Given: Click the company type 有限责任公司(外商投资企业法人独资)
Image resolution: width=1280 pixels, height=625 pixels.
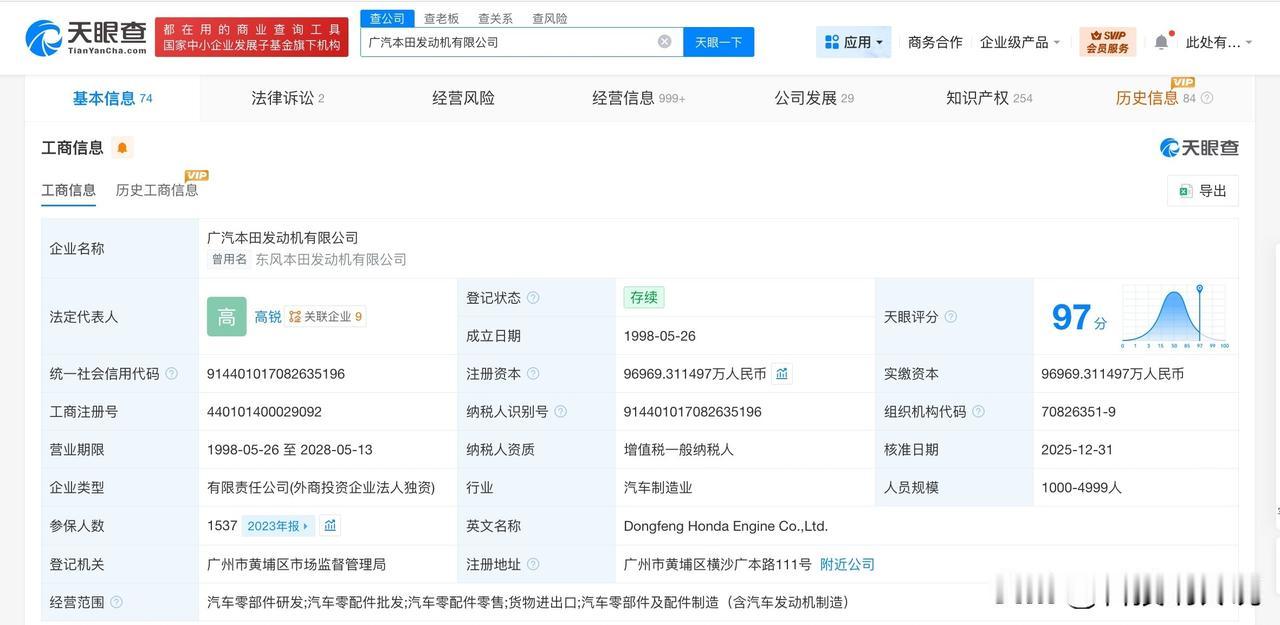Looking at the screenshot, I should click(x=321, y=488).
